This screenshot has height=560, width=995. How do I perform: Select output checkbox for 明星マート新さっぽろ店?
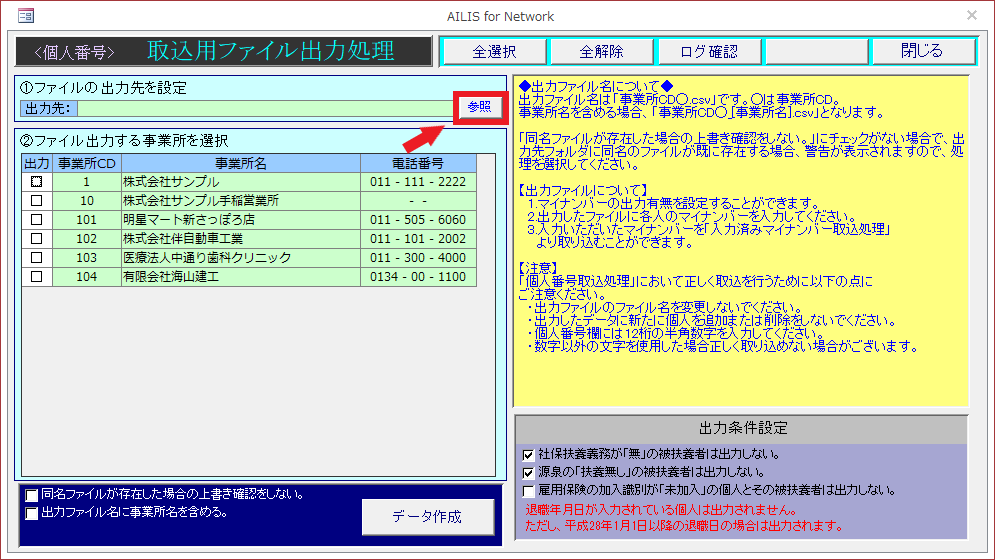[x=37, y=220]
